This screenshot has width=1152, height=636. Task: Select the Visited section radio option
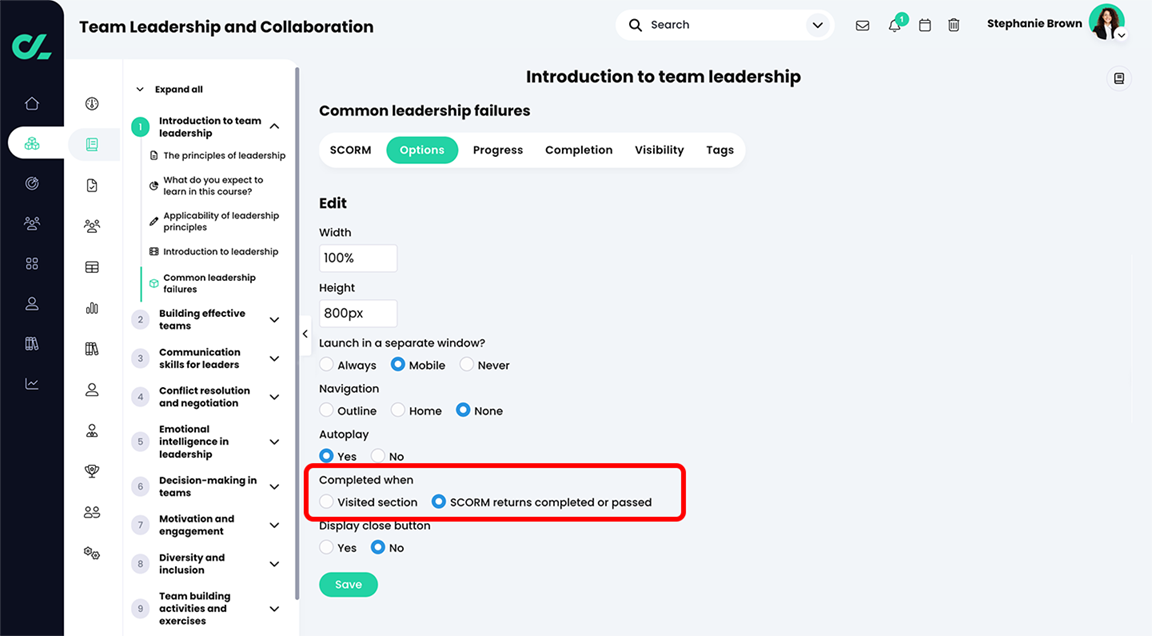tap(326, 502)
